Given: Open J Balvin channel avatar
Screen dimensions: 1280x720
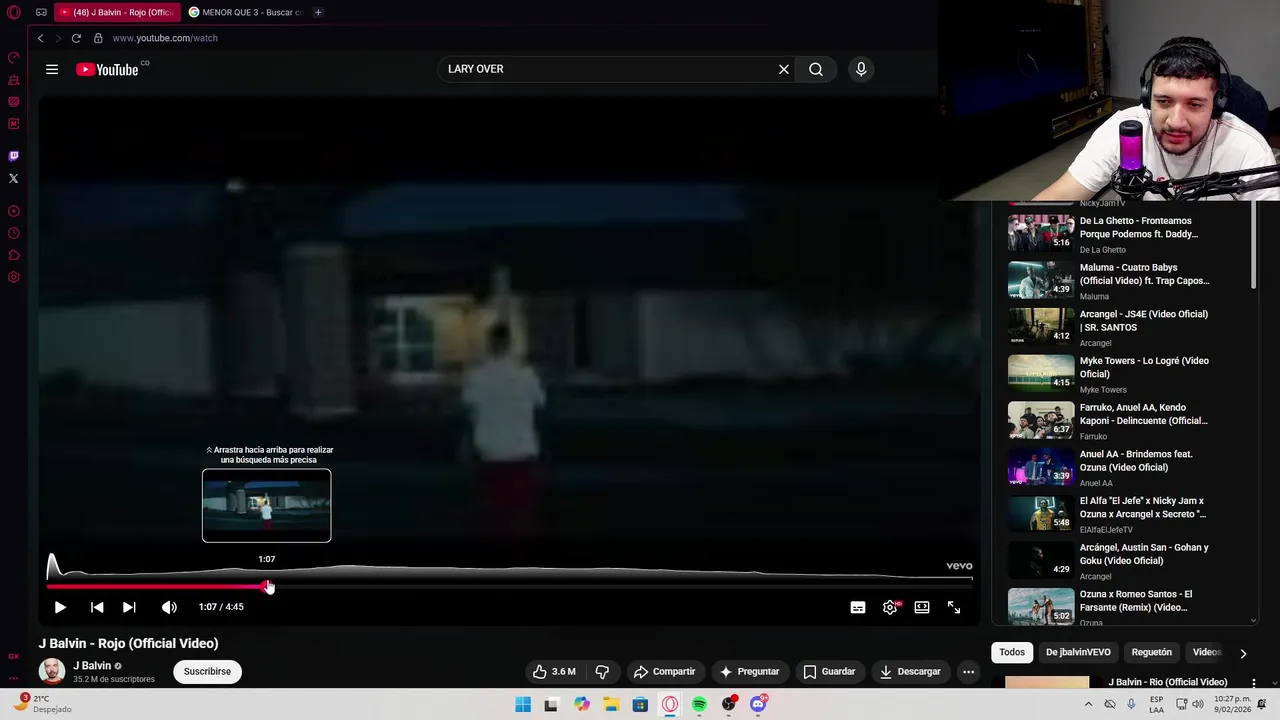Looking at the screenshot, I should tap(52, 672).
